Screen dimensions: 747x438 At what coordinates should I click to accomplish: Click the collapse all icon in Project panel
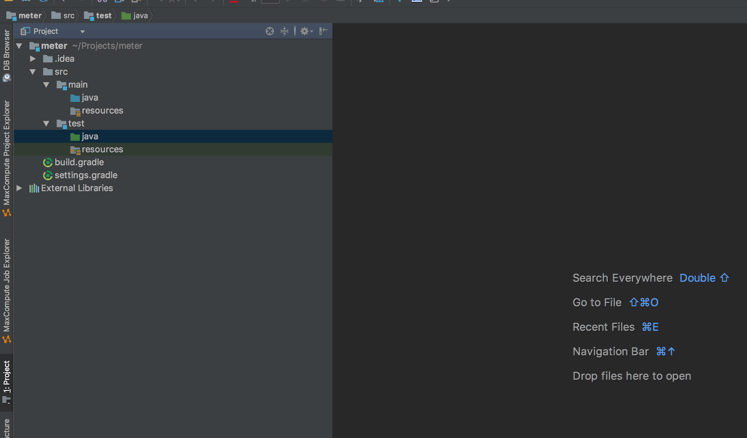284,31
